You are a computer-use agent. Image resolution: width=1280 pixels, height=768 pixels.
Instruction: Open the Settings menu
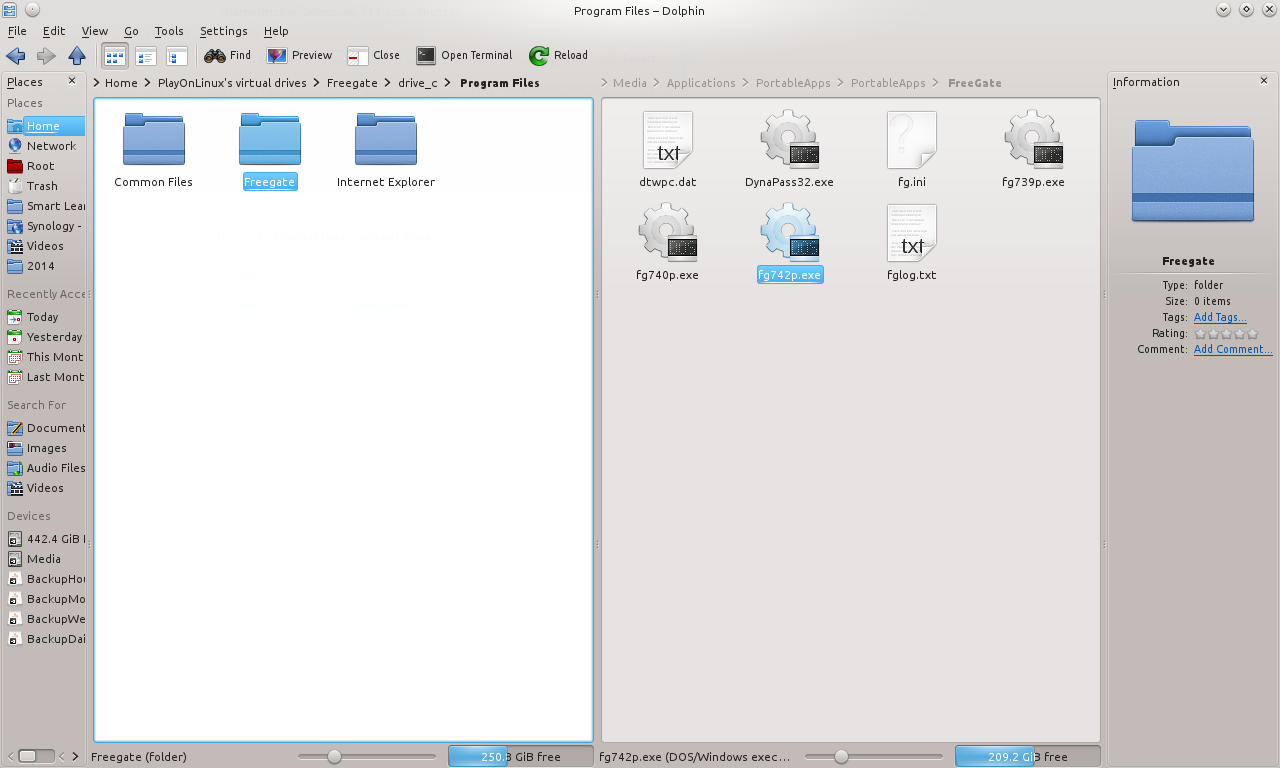pos(224,31)
